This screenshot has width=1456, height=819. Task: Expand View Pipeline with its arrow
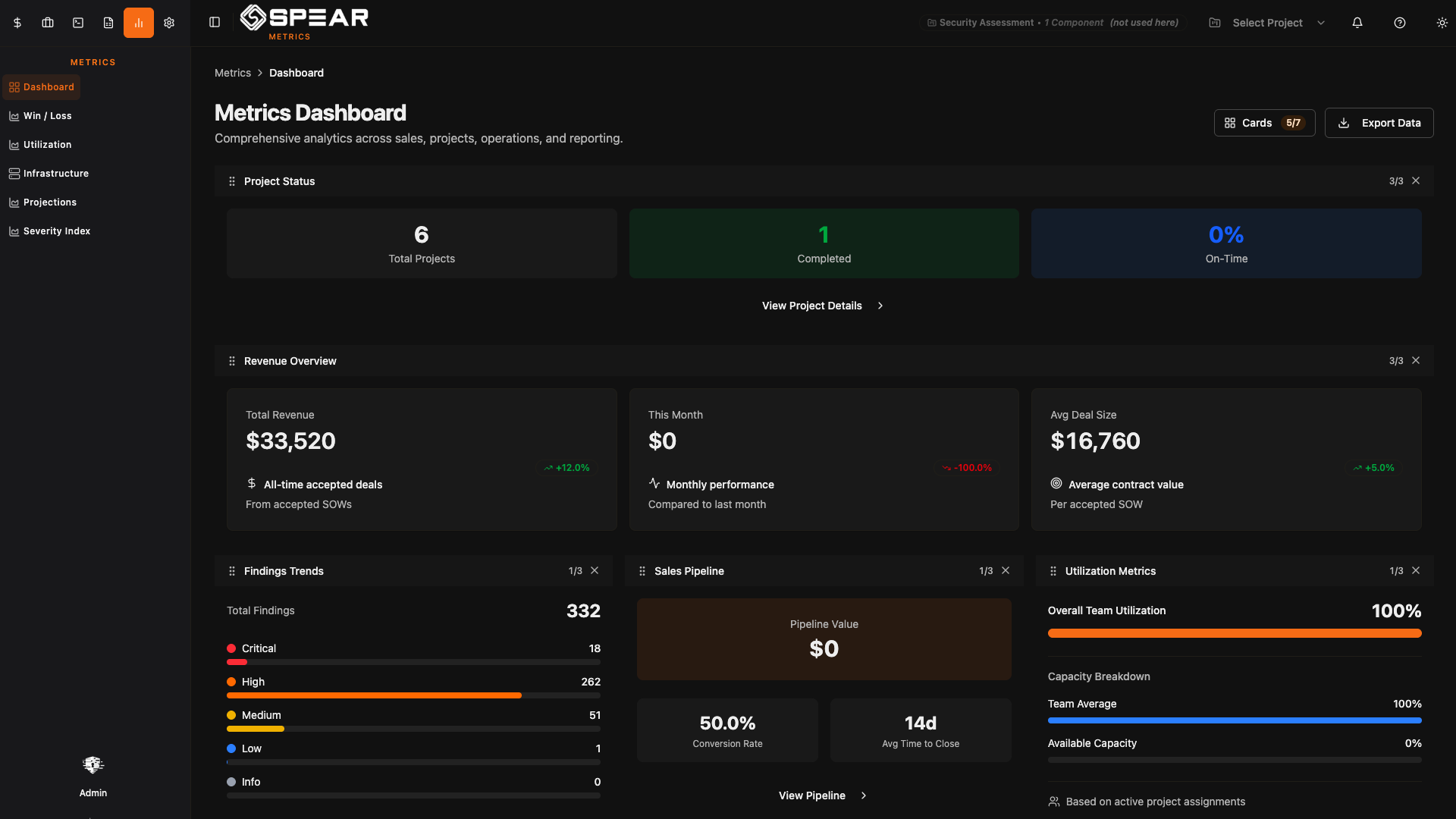(x=864, y=795)
